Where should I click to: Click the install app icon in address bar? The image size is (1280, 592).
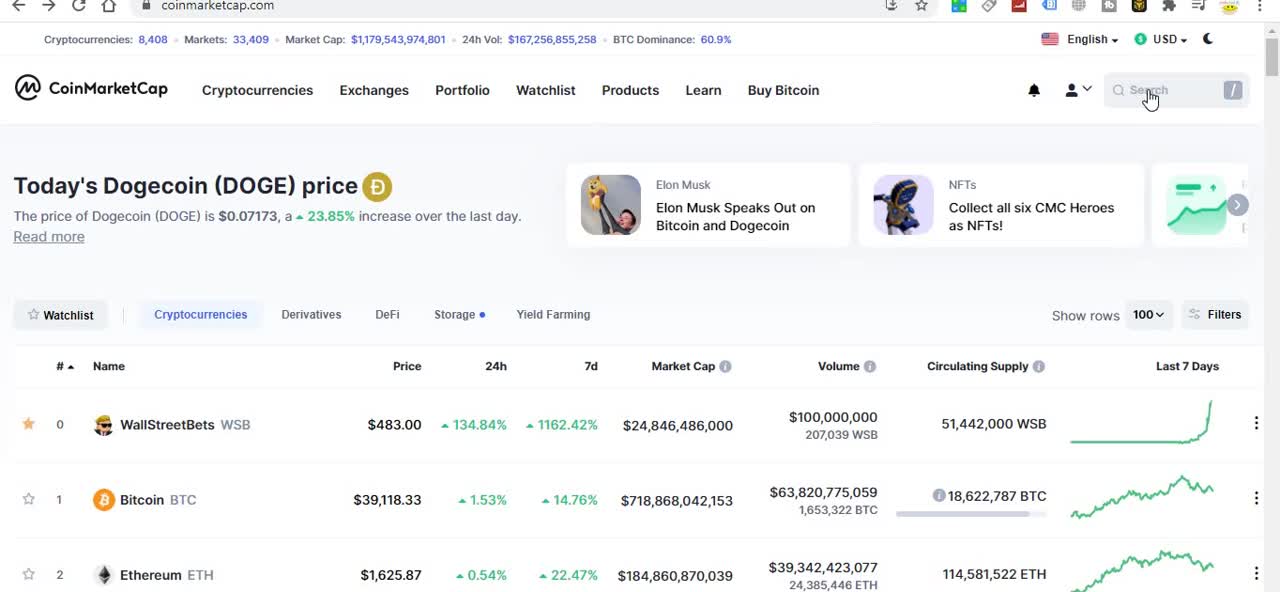(891, 6)
